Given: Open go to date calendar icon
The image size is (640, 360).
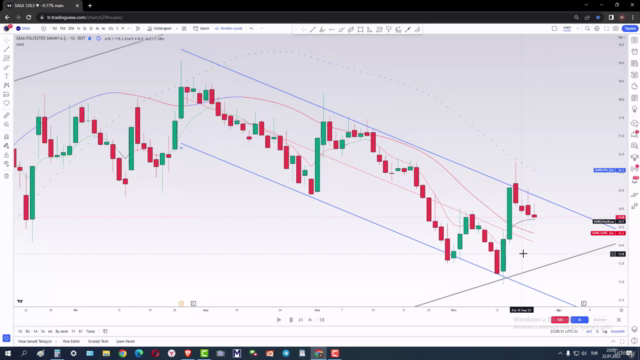Looking at the screenshot, I should click(x=105, y=331).
